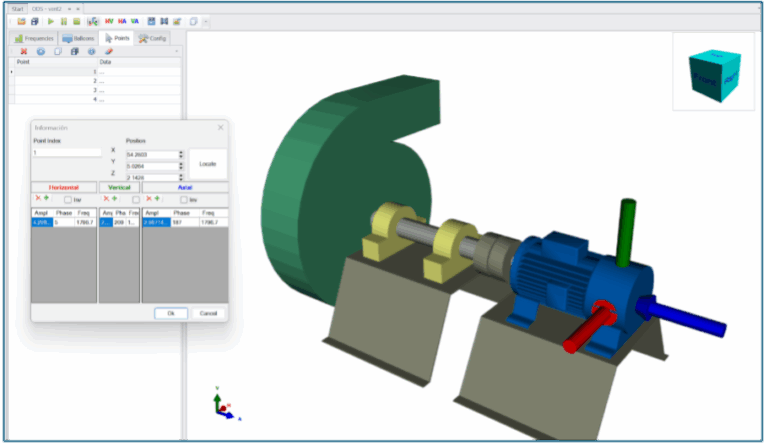Click the open file icon in main toolbar

click(21, 21)
